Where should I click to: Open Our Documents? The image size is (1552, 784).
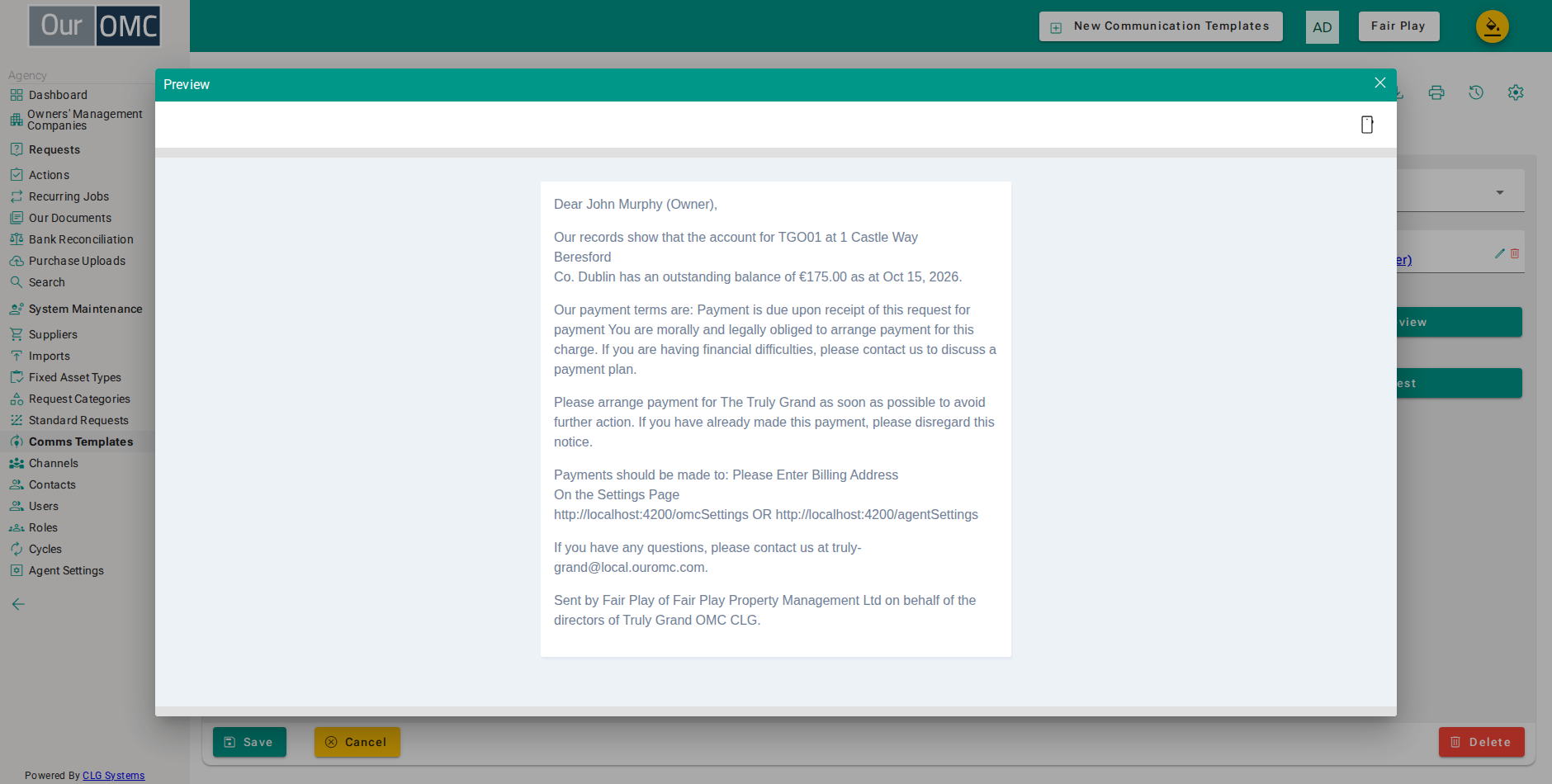click(70, 218)
